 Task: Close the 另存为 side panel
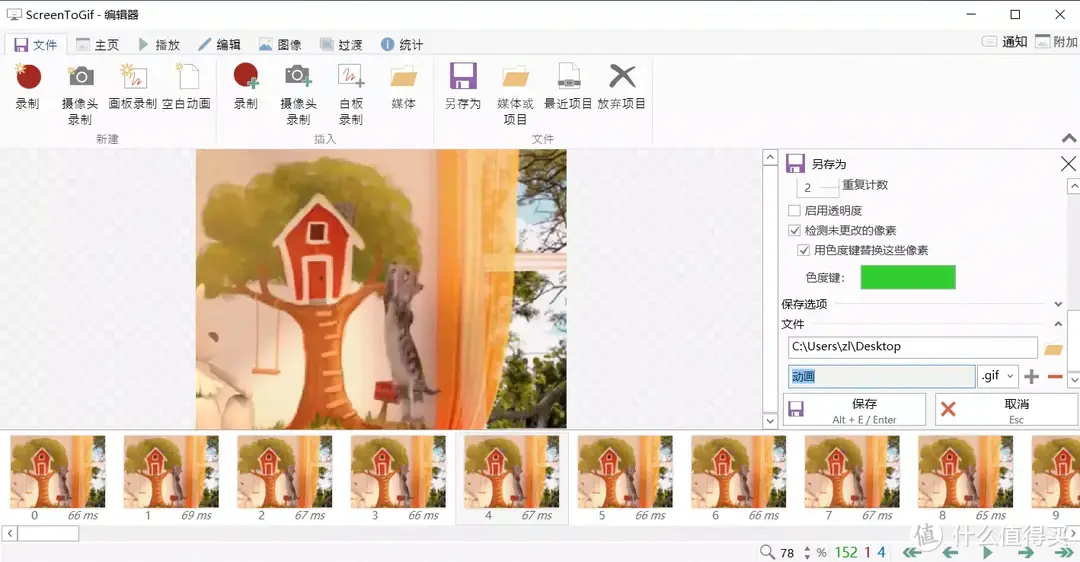pos(1068,164)
